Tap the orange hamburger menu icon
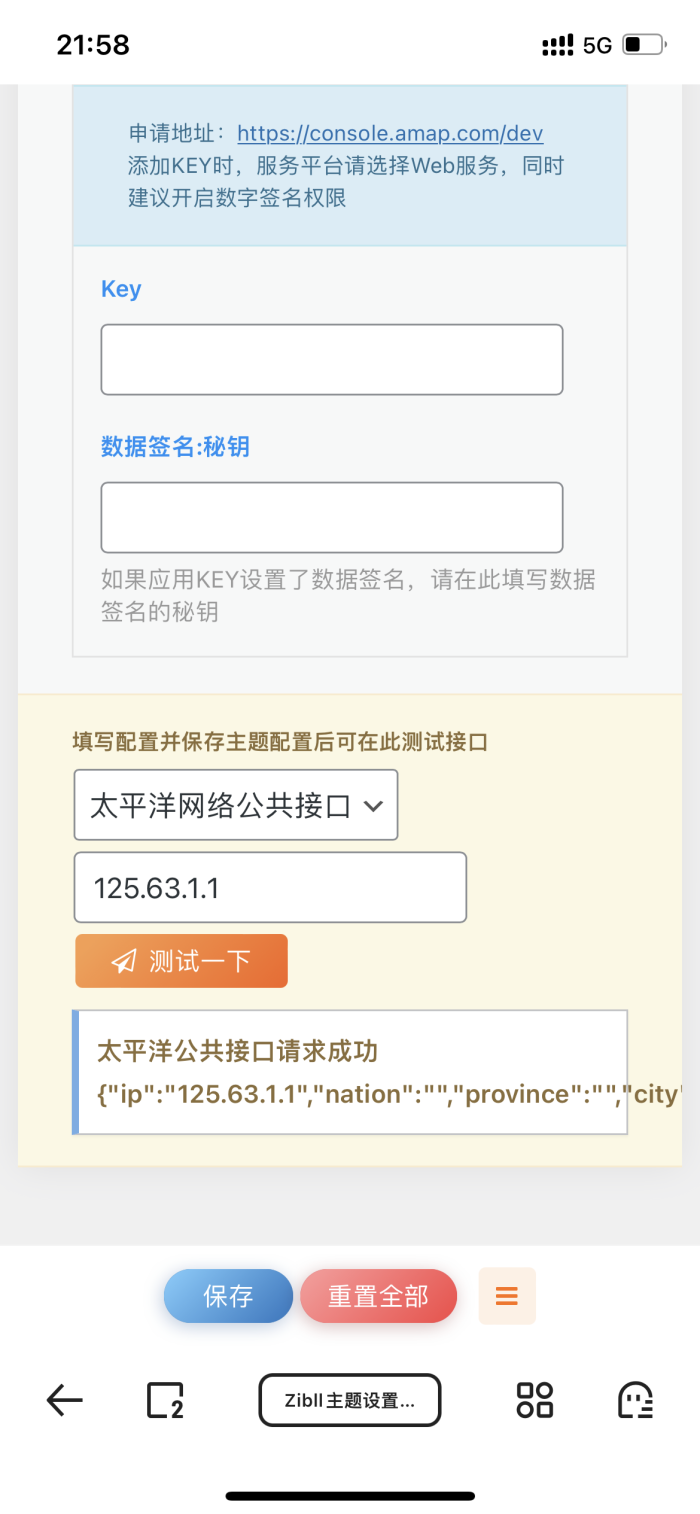This screenshot has width=700, height=1514. point(507,1295)
